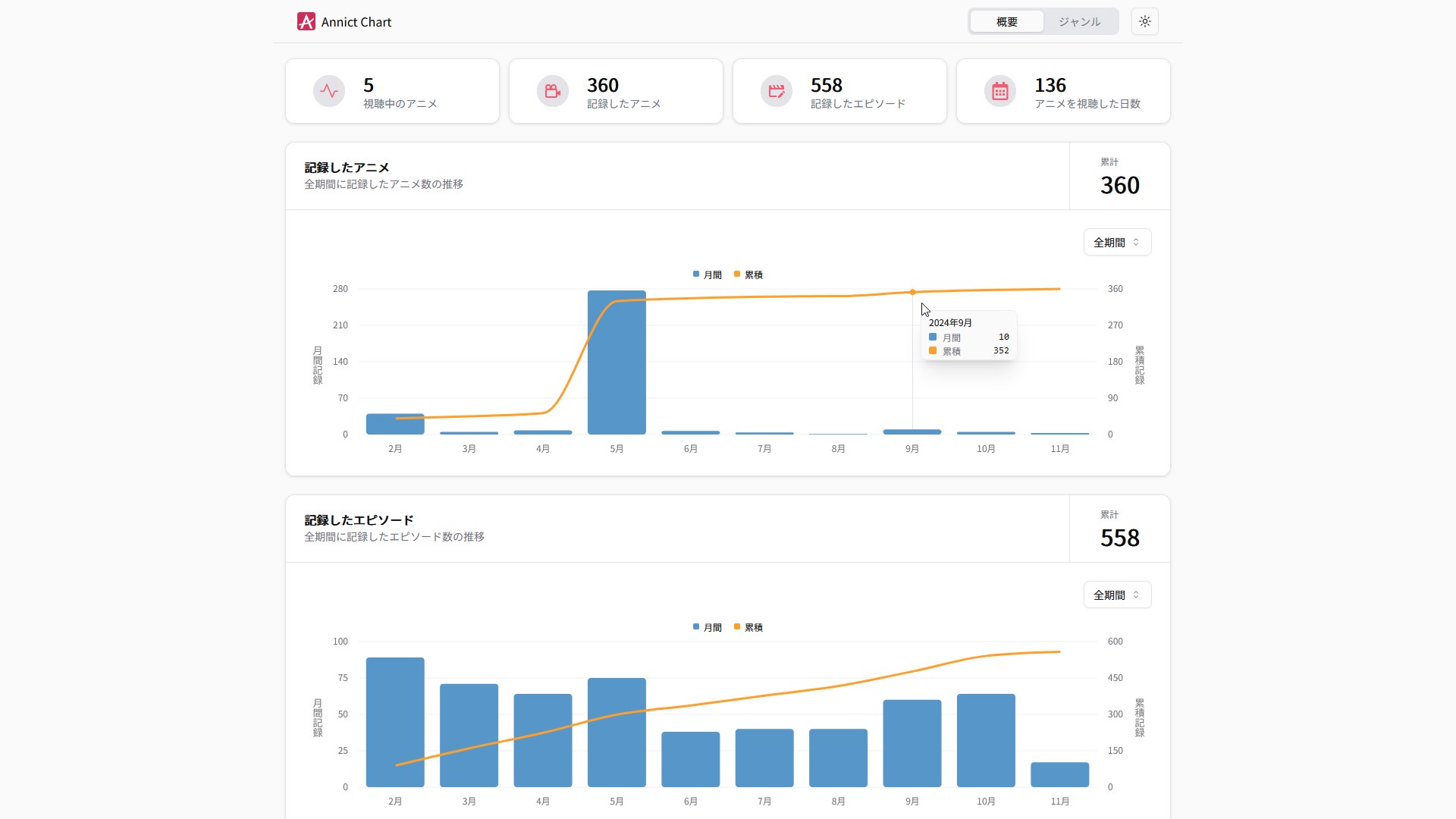Open 全期間 dropdown for recorded episodes chart
1456x819 pixels.
pos(1109,595)
